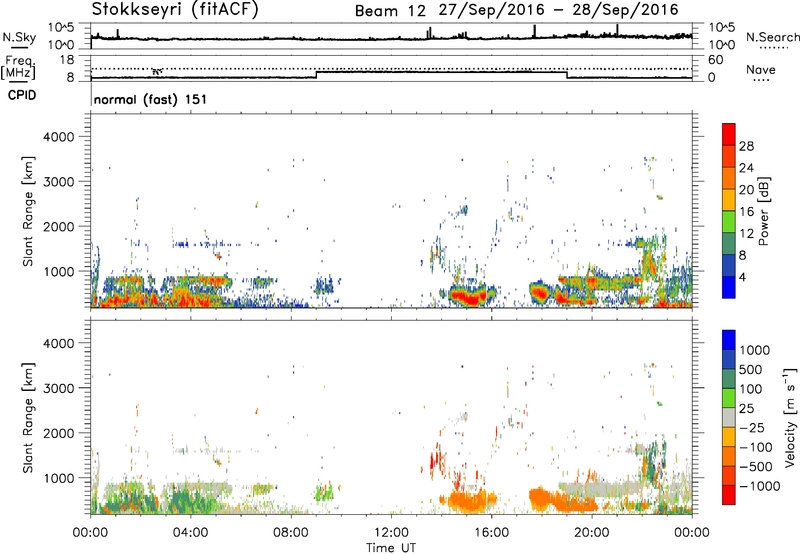Click Slant Range label of power panel
800x554 pixels.
(28, 211)
